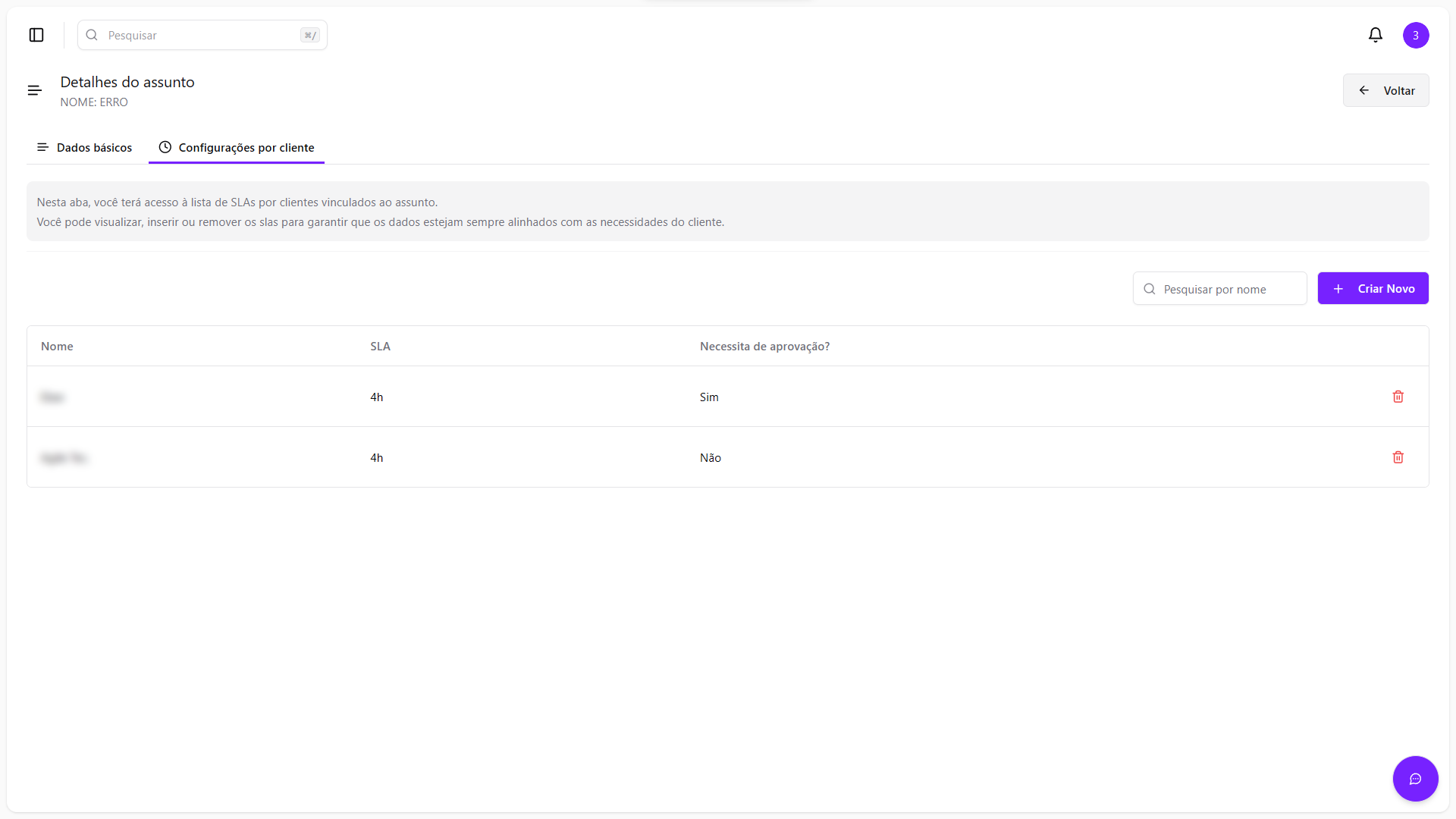Click the SLA column header

click(x=380, y=347)
